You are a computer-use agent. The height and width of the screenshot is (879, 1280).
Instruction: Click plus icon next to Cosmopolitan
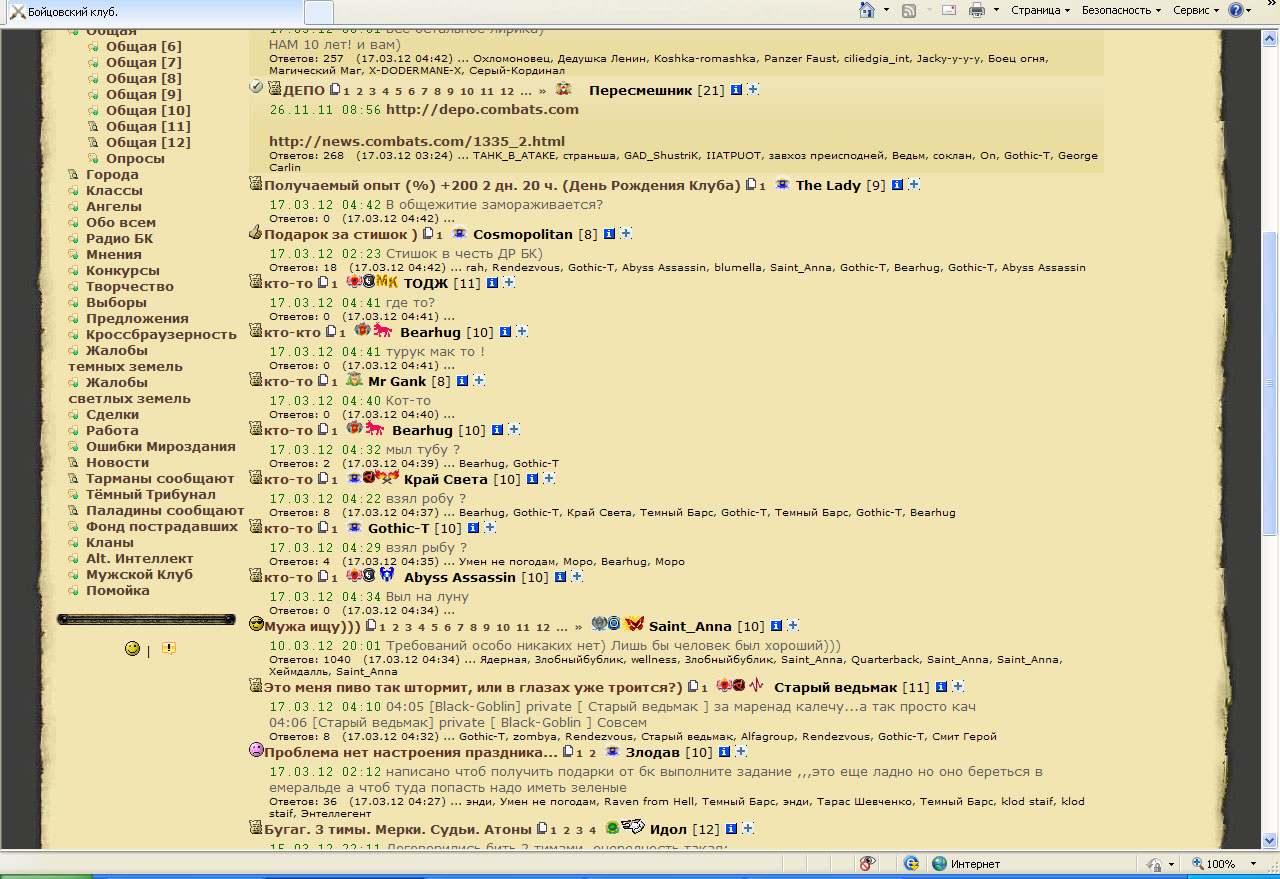coord(626,234)
